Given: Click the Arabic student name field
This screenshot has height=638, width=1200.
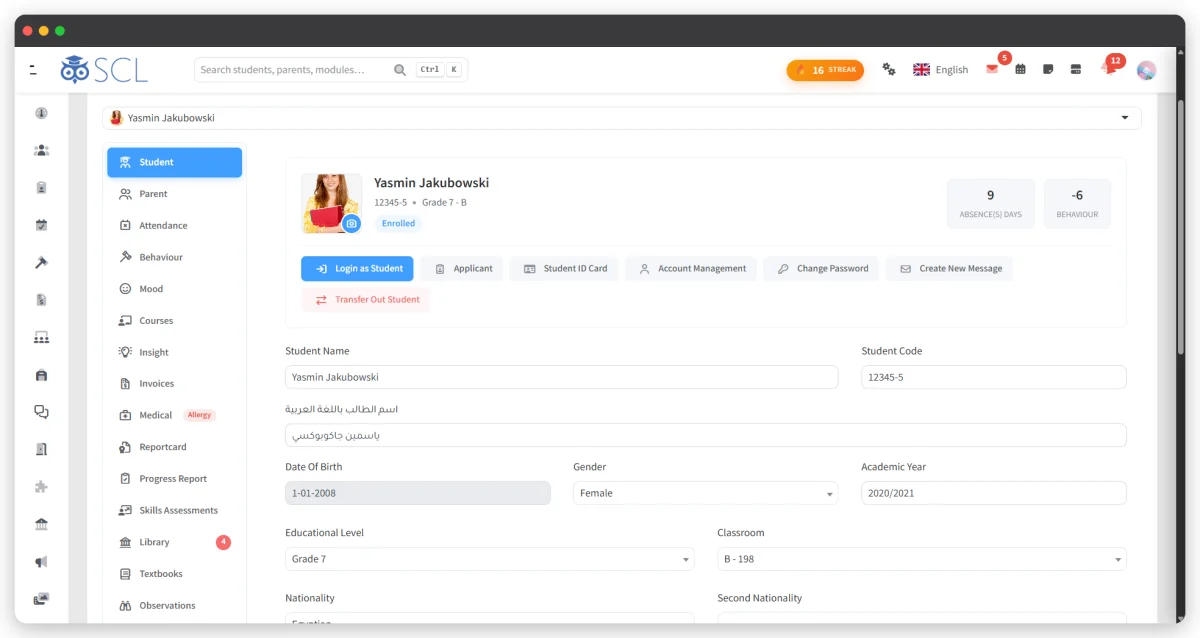Looking at the screenshot, I should point(706,435).
